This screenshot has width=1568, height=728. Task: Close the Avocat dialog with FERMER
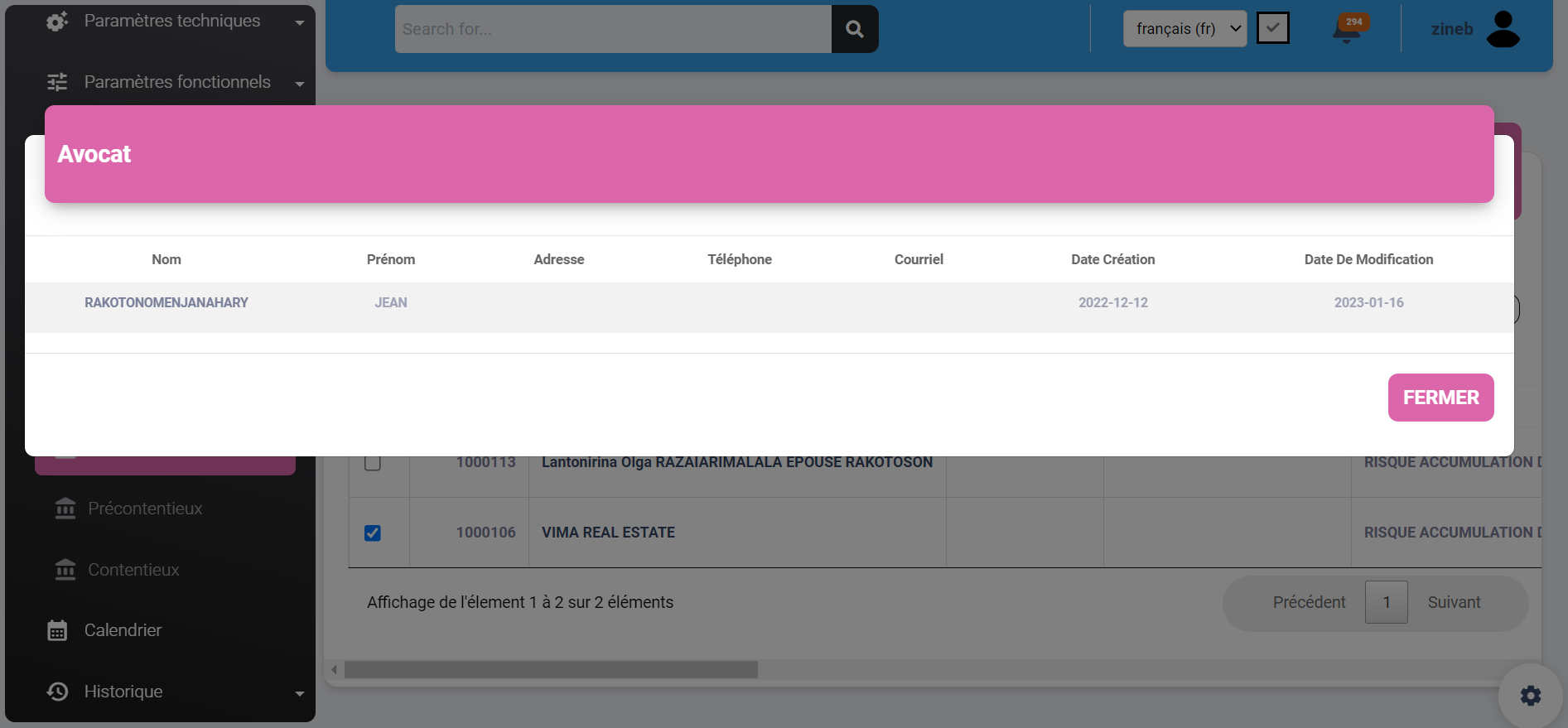click(1440, 398)
